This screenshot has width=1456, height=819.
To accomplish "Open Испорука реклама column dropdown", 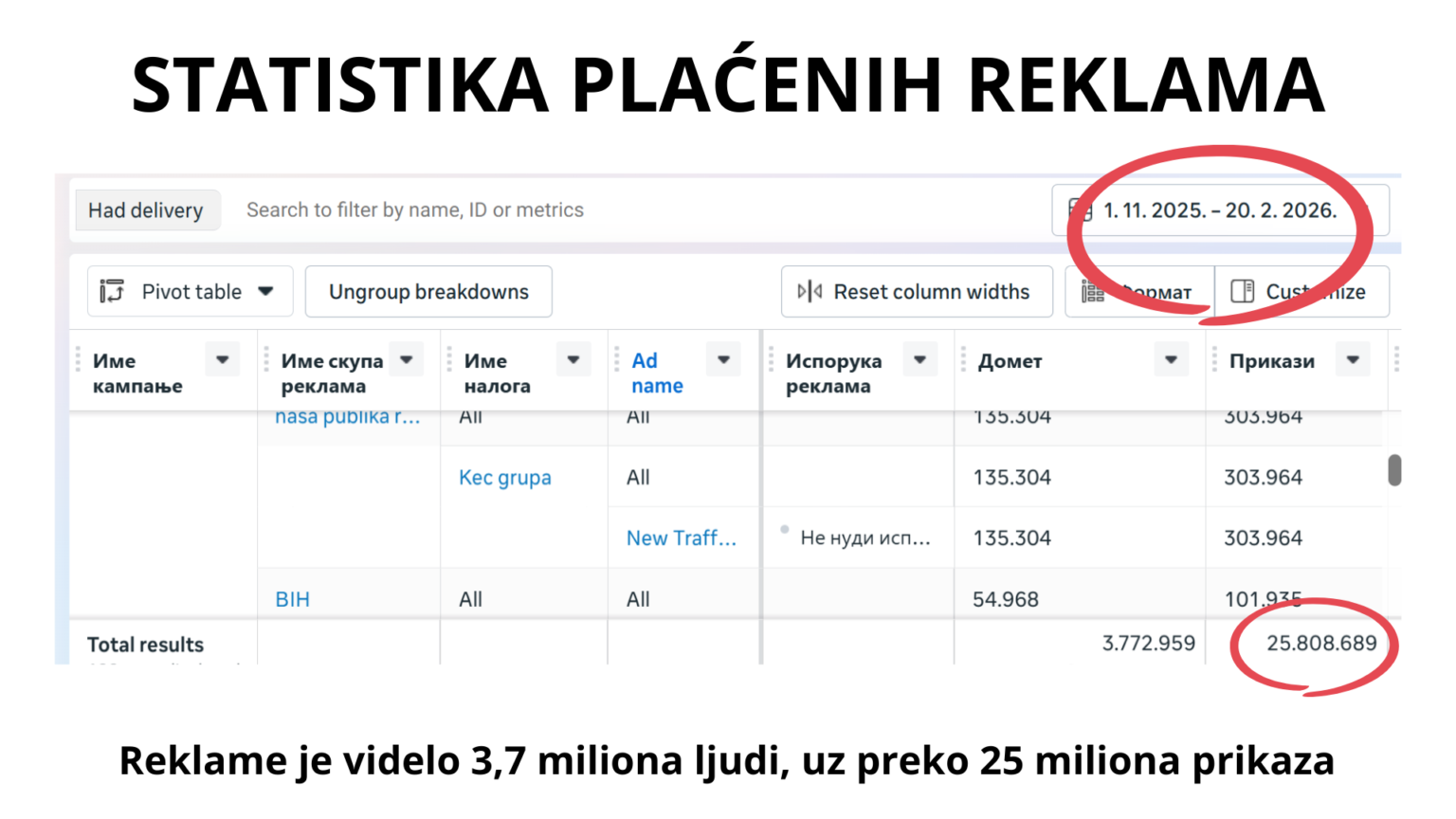I will pos(919,360).
